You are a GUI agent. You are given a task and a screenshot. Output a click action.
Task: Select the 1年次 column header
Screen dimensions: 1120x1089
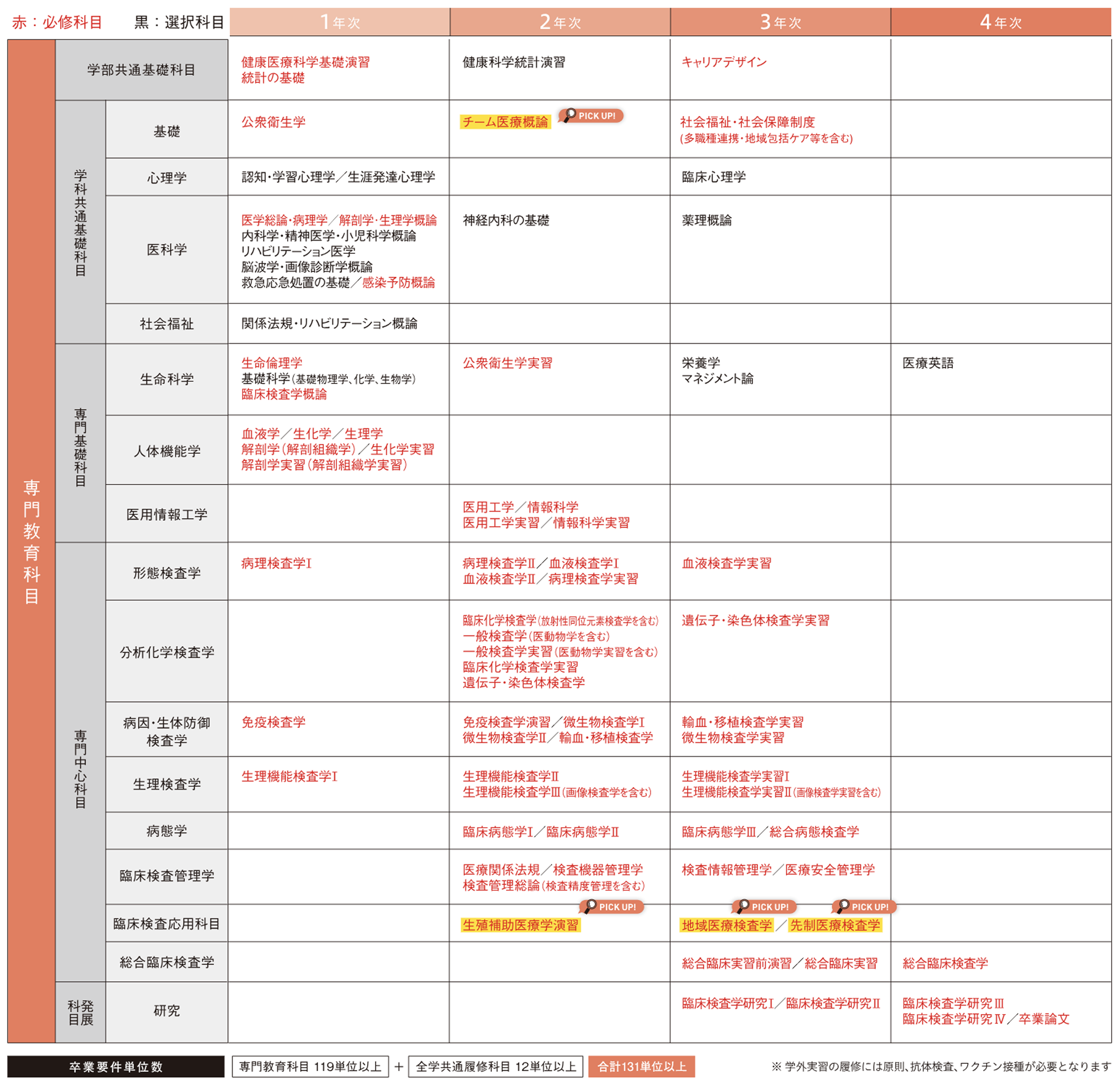tap(339, 22)
